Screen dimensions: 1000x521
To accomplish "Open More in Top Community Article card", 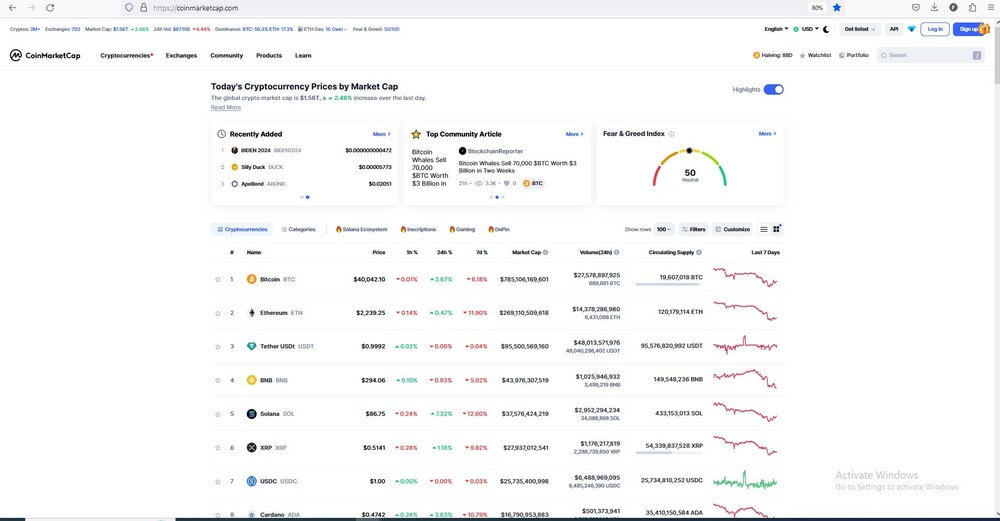I will click(x=575, y=134).
